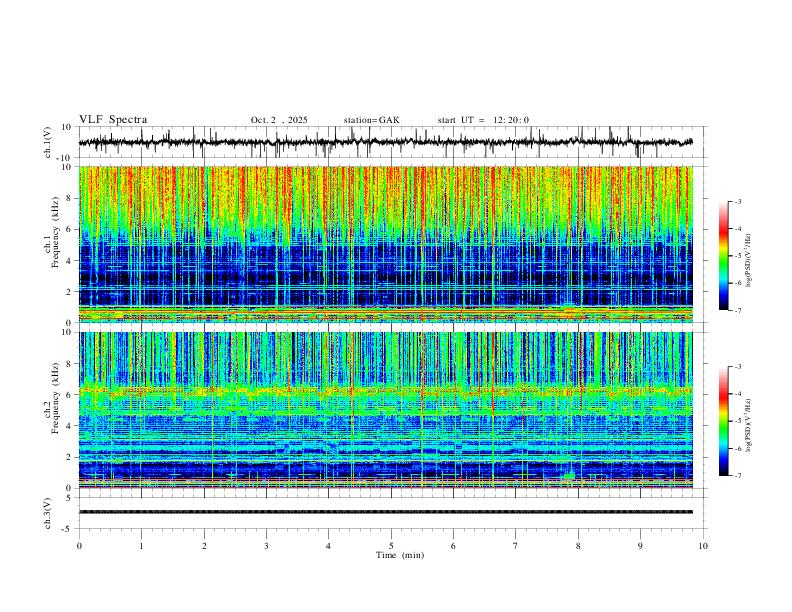Click the "-3" tick of lower color bar
792x612 pixels.
click(x=738, y=367)
